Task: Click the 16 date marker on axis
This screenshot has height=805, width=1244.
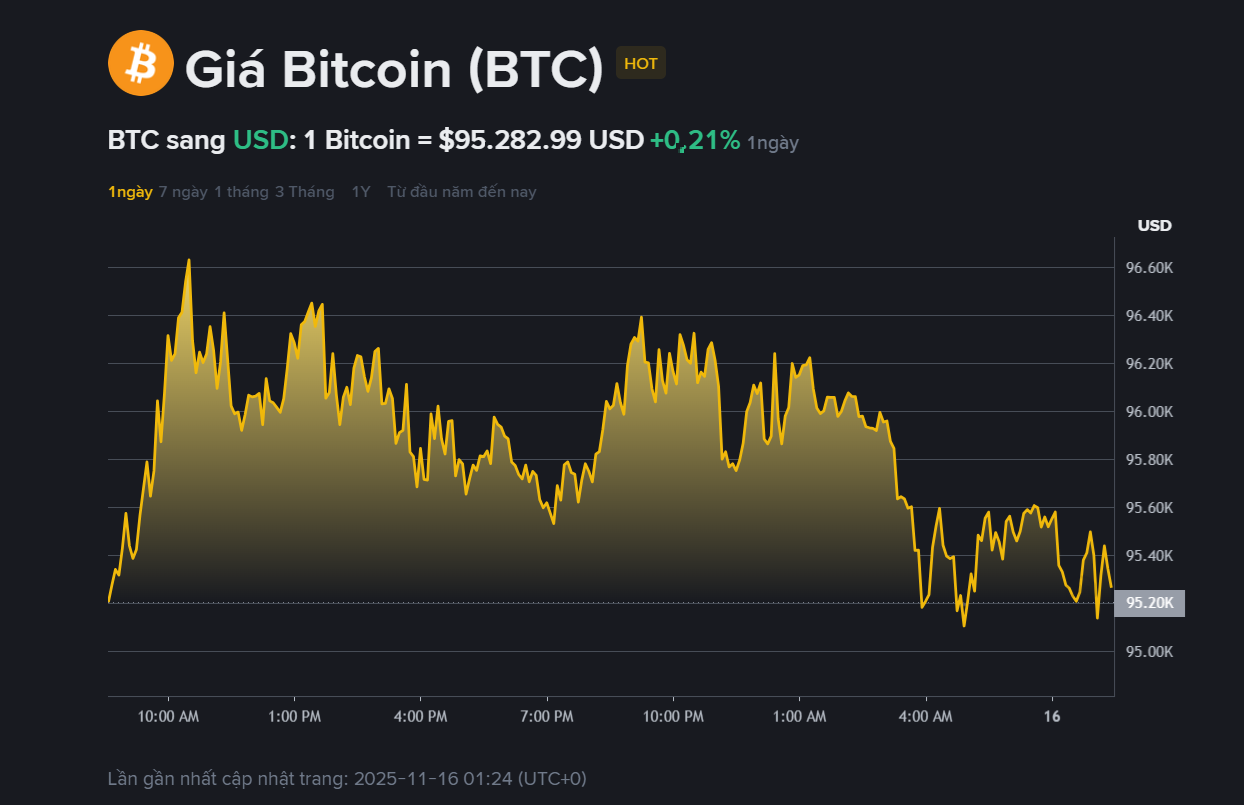Action: 1052,717
